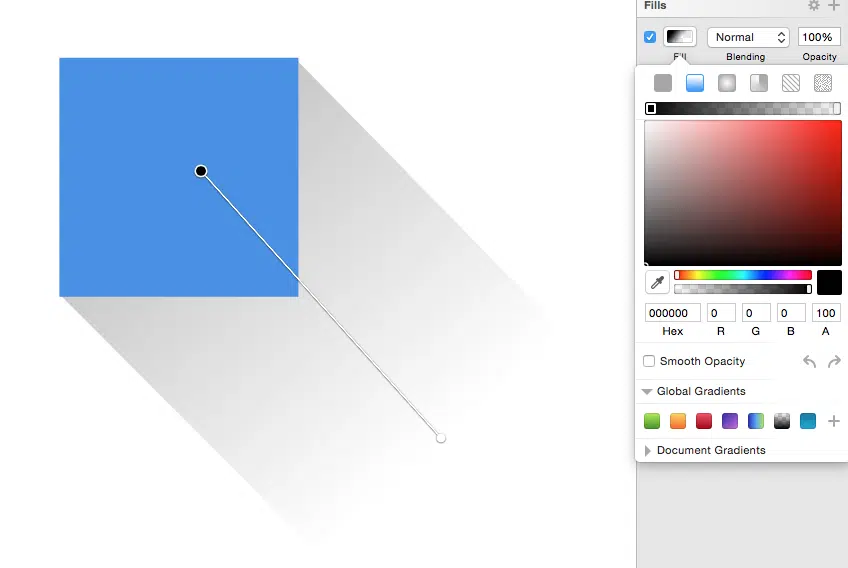
Task: Pick a color with the eyedropper tool
Action: tap(658, 282)
